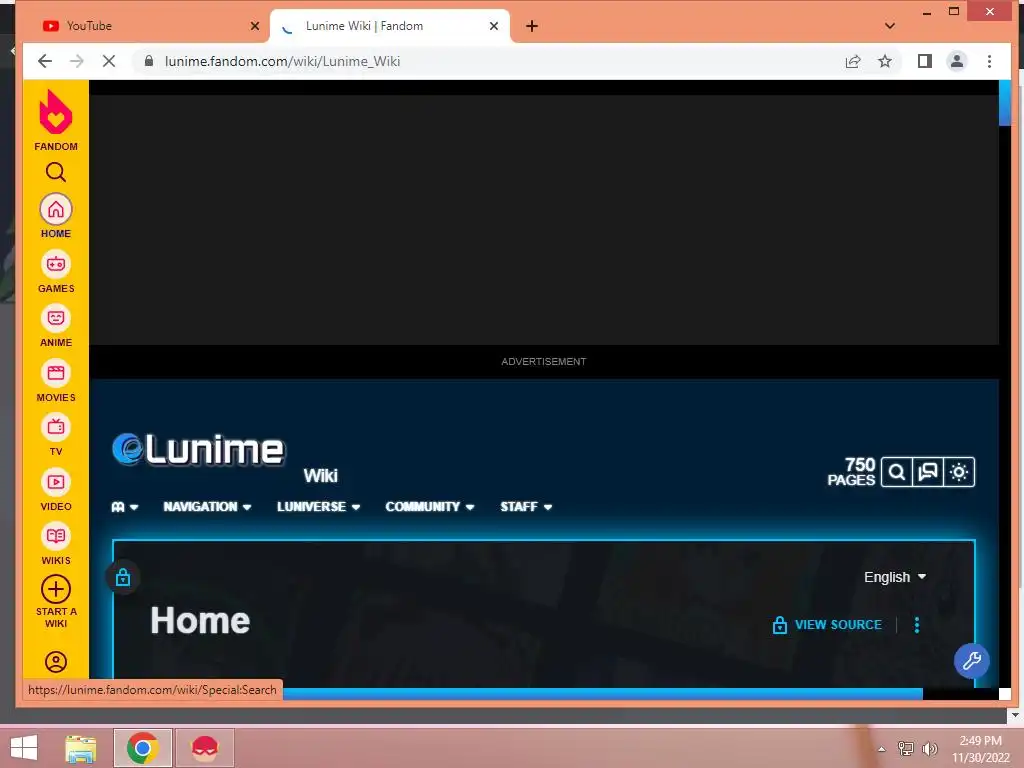The image size is (1024, 768).
Task: Bookmark this page with the star
Action: (884, 61)
